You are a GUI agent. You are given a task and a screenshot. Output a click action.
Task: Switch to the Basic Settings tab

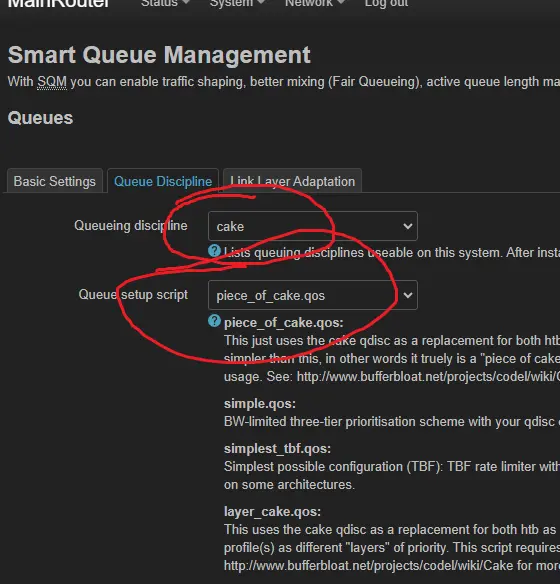tap(55, 181)
